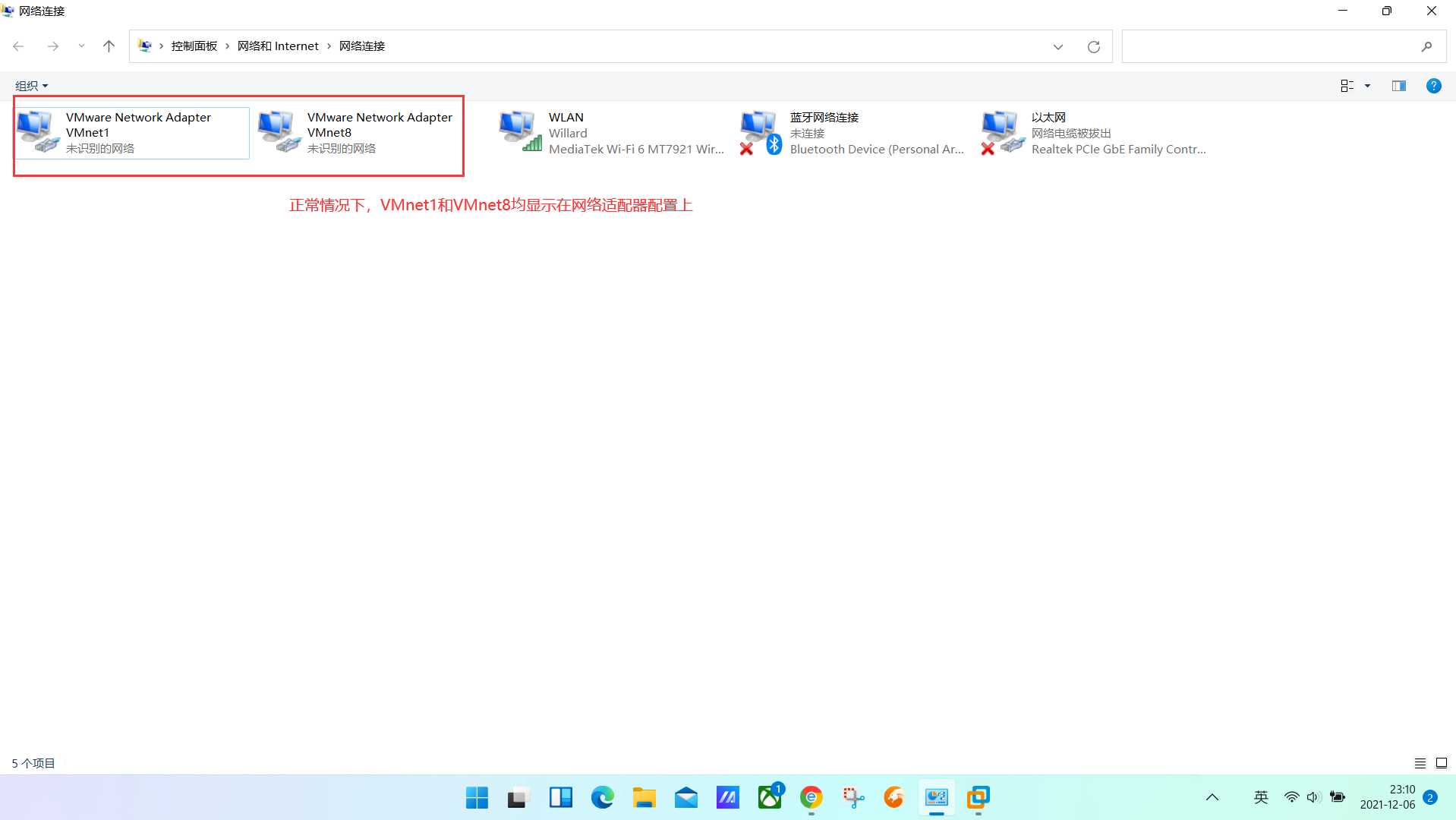
Task: Click the MediaTek Wi-Fi 6 MT7921 text
Action: click(x=636, y=150)
